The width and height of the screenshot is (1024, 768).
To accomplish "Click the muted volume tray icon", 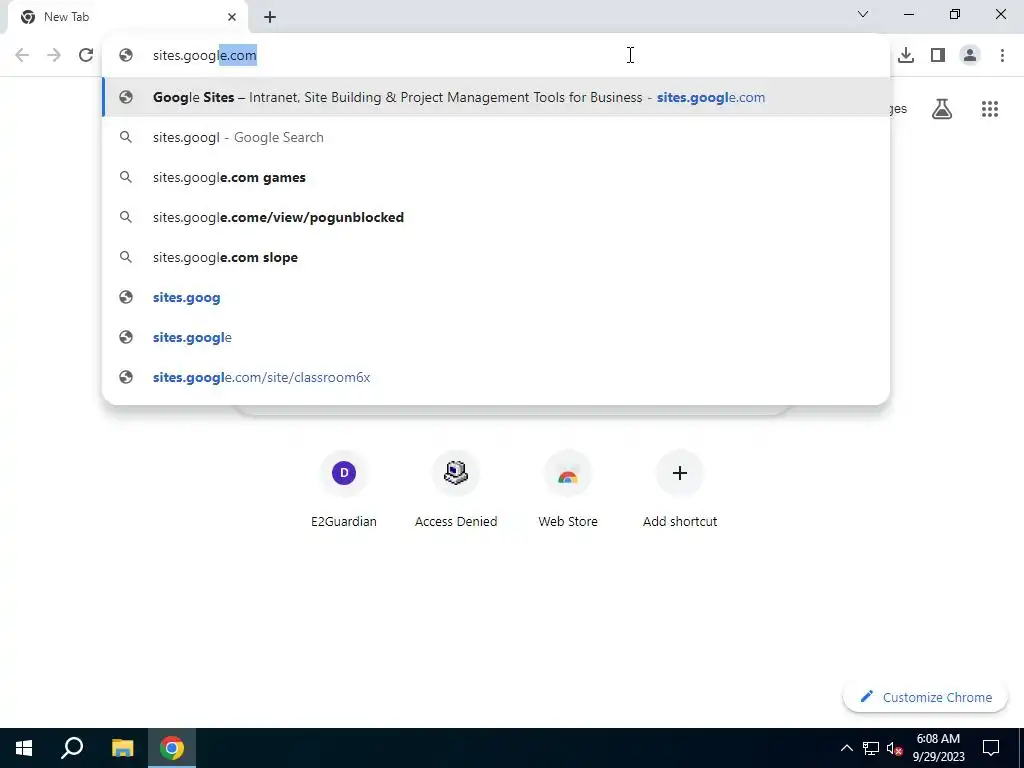I will tap(895, 748).
